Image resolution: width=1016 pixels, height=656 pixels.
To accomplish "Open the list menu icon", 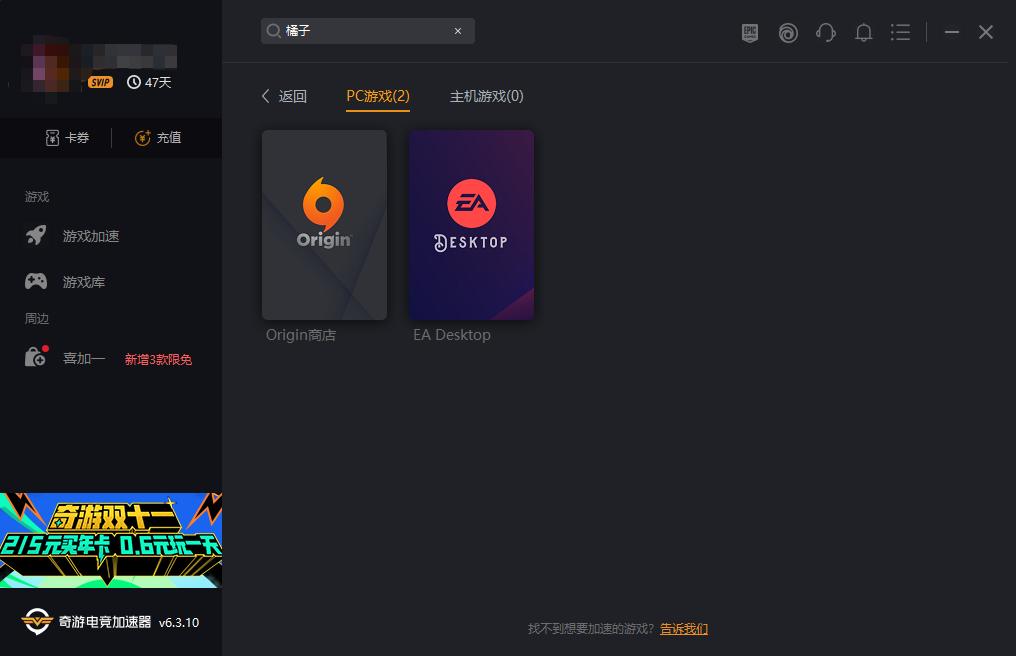I will click(x=900, y=32).
